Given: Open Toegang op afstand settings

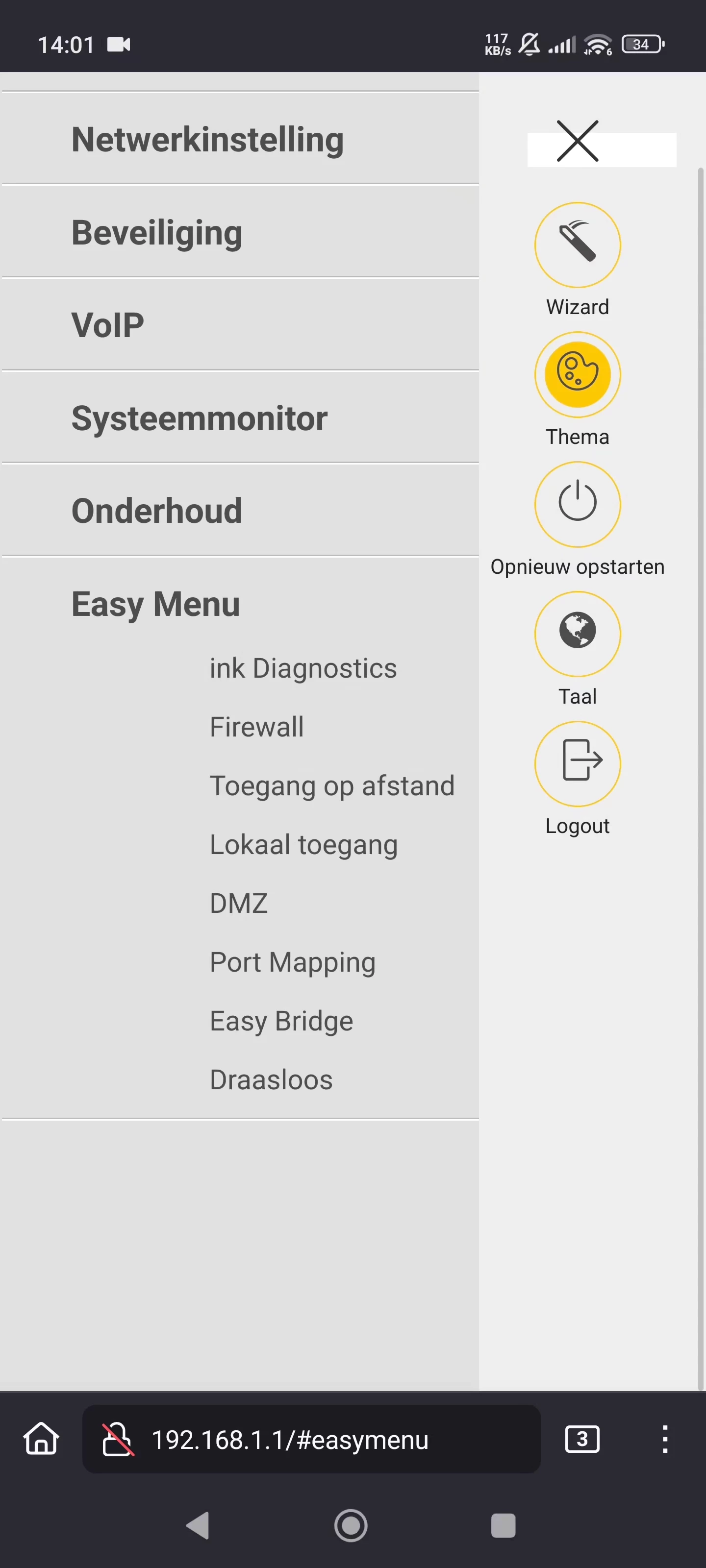Looking at the screenshot, I should point(332,786).
